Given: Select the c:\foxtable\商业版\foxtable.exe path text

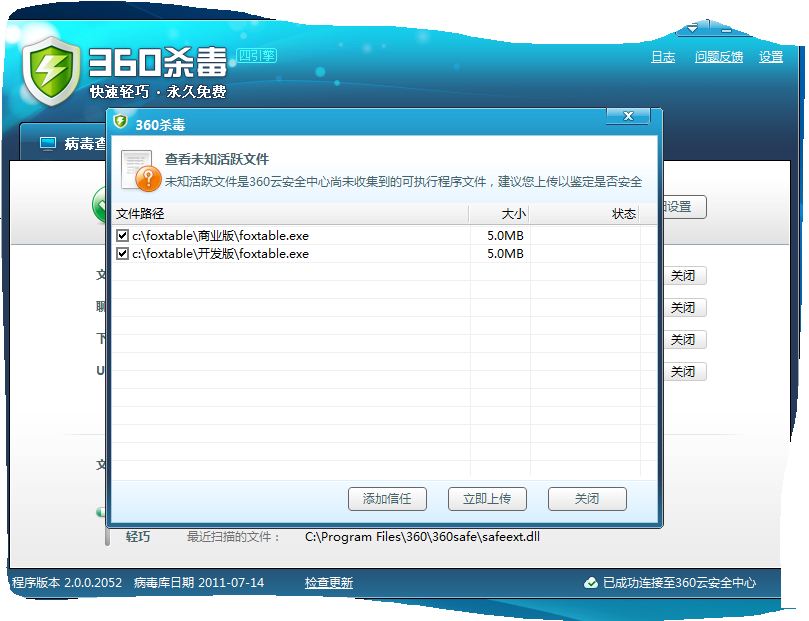Looking at the screenshot, I should (220, 236).
